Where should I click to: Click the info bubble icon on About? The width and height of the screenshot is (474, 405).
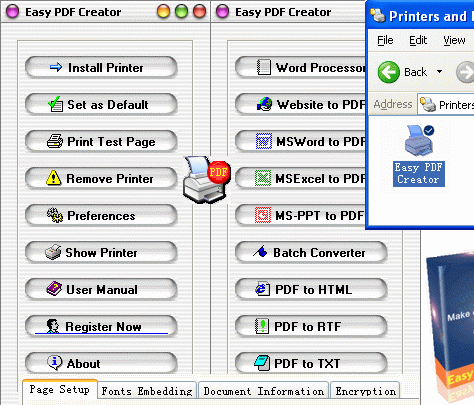pyautogui.click(x=55, y=363)
